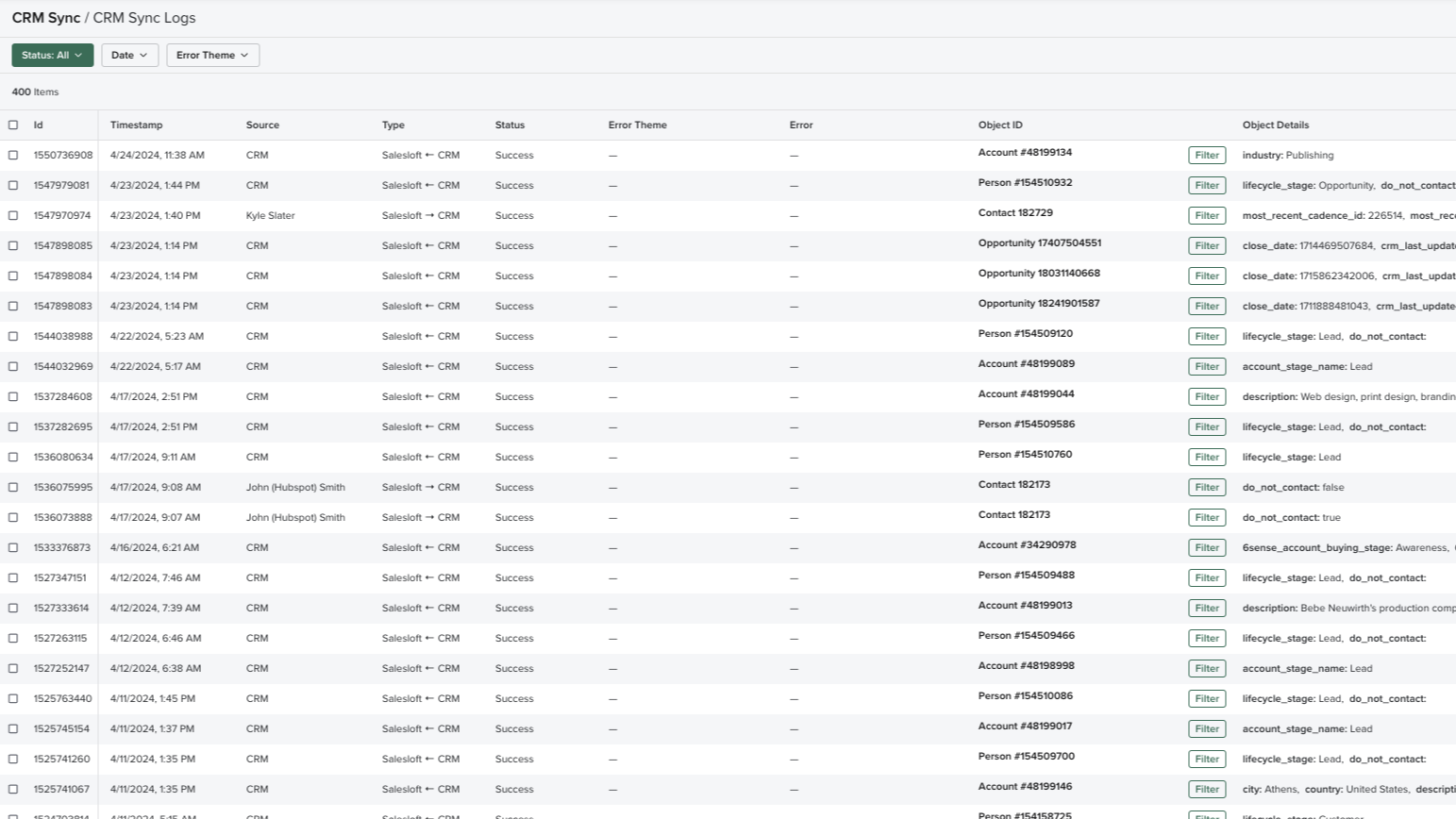Click the Filter button beside Contact 182729
This screenshot has height=819, width=1456.
pyautogui.click(x=1206, y=215)
